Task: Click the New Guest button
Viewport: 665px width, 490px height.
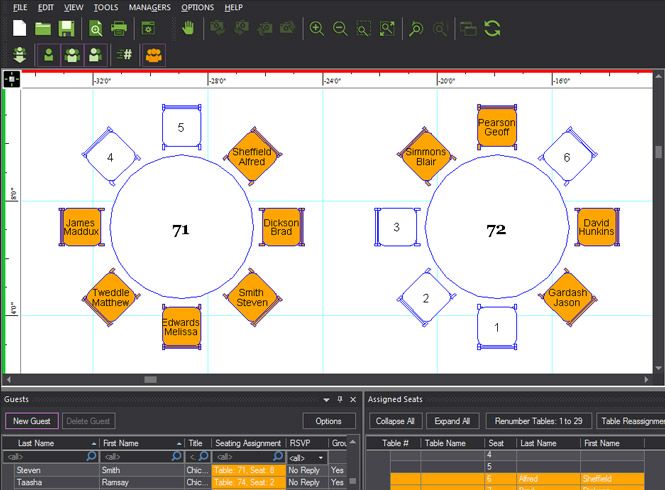Action: point(32,421)
